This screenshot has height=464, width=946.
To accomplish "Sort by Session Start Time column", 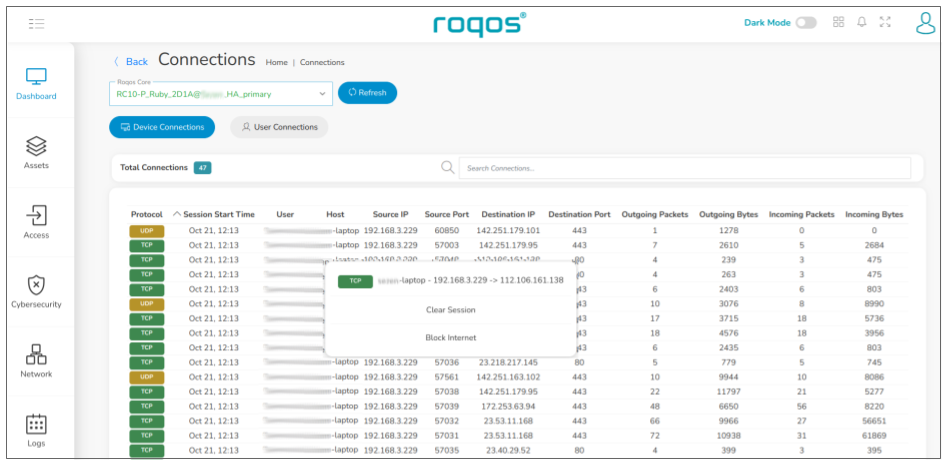I will [x=218, y=214].
